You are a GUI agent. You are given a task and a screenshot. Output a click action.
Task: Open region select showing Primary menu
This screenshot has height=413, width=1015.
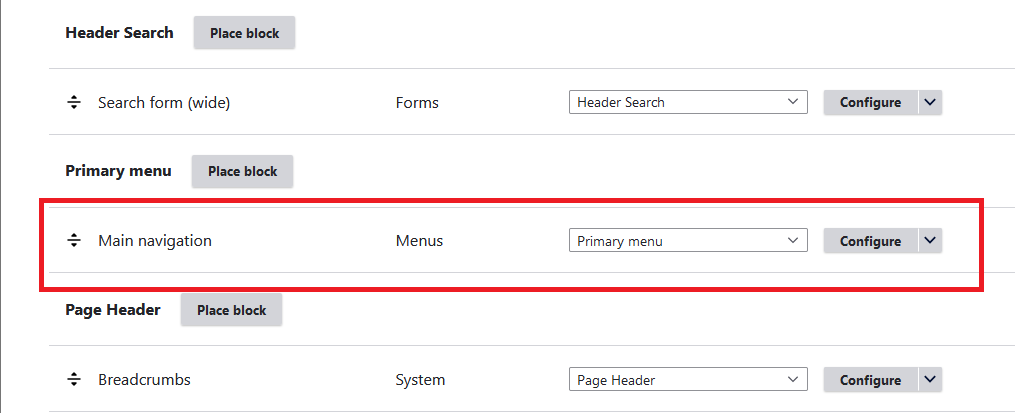tap(687, 241)
